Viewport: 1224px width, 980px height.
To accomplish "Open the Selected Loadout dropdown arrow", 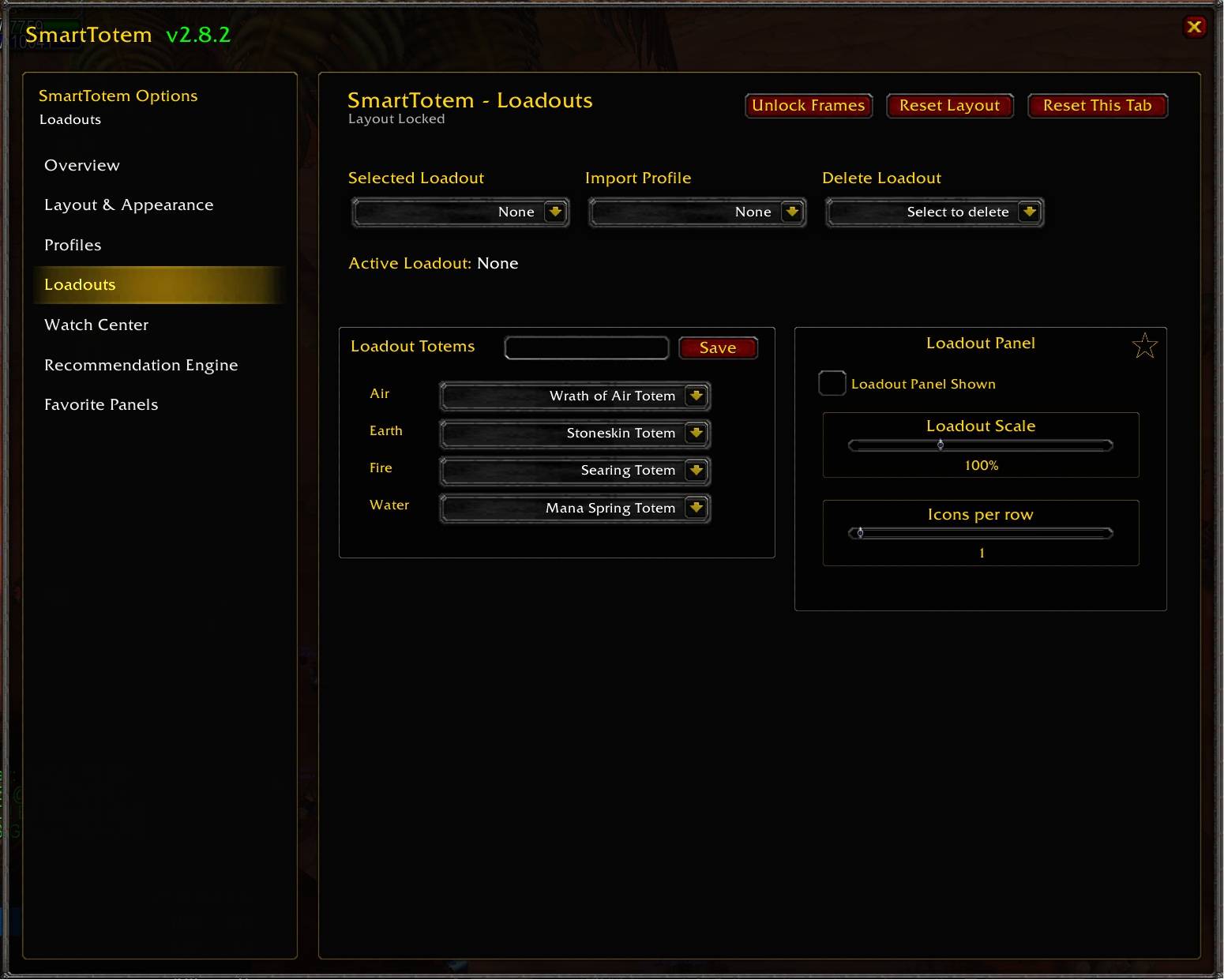I will (555, 212).
